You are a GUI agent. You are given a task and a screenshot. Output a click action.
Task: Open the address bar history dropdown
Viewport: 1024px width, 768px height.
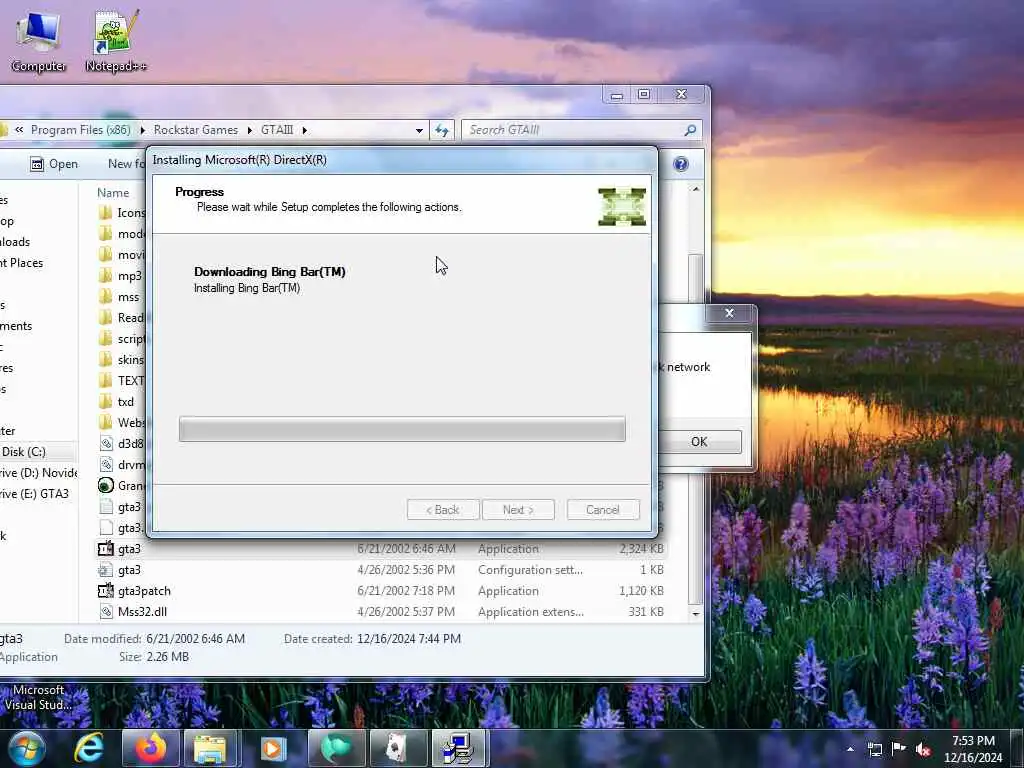pos(419,130)
